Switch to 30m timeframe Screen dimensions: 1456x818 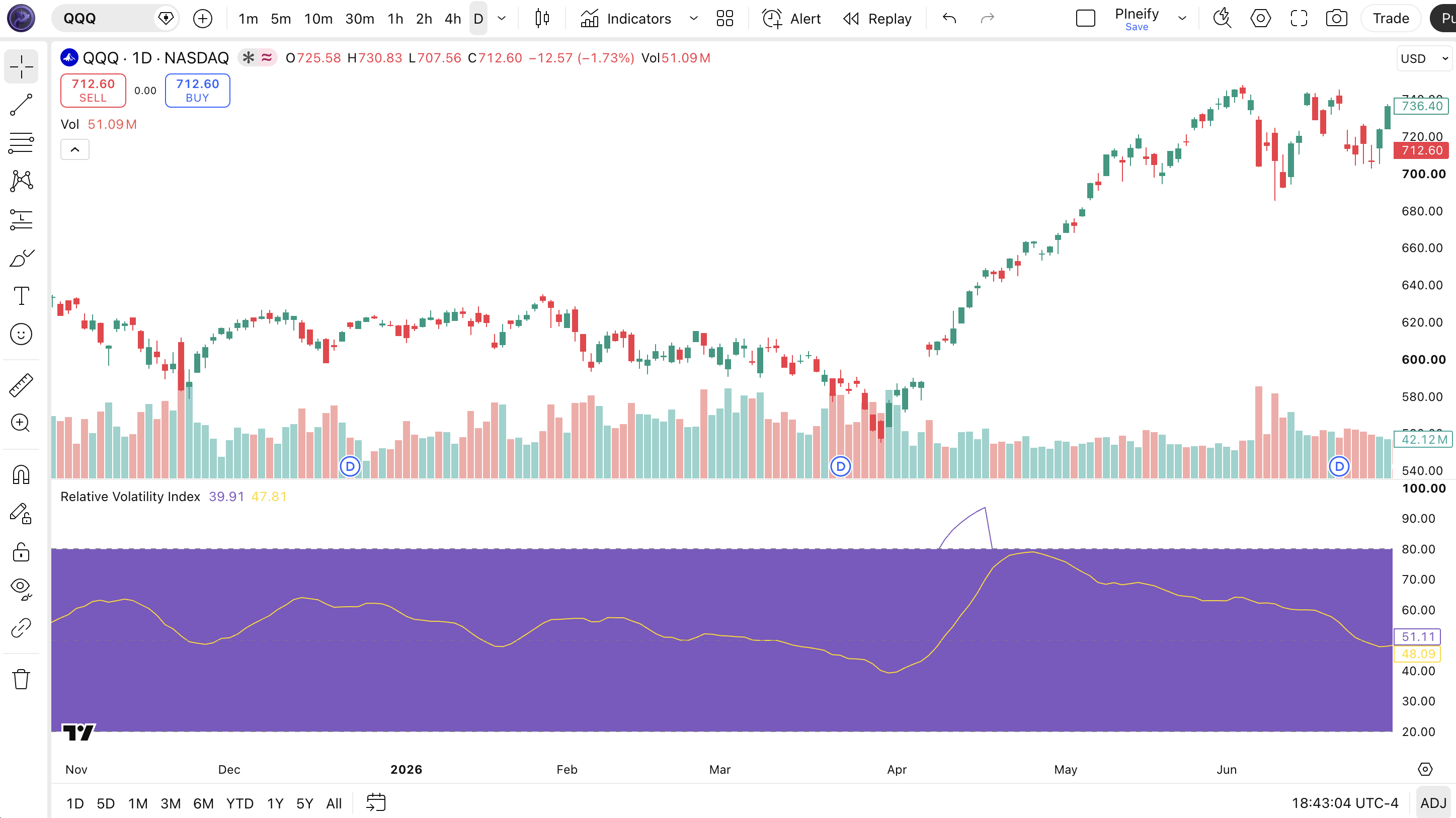360,19
